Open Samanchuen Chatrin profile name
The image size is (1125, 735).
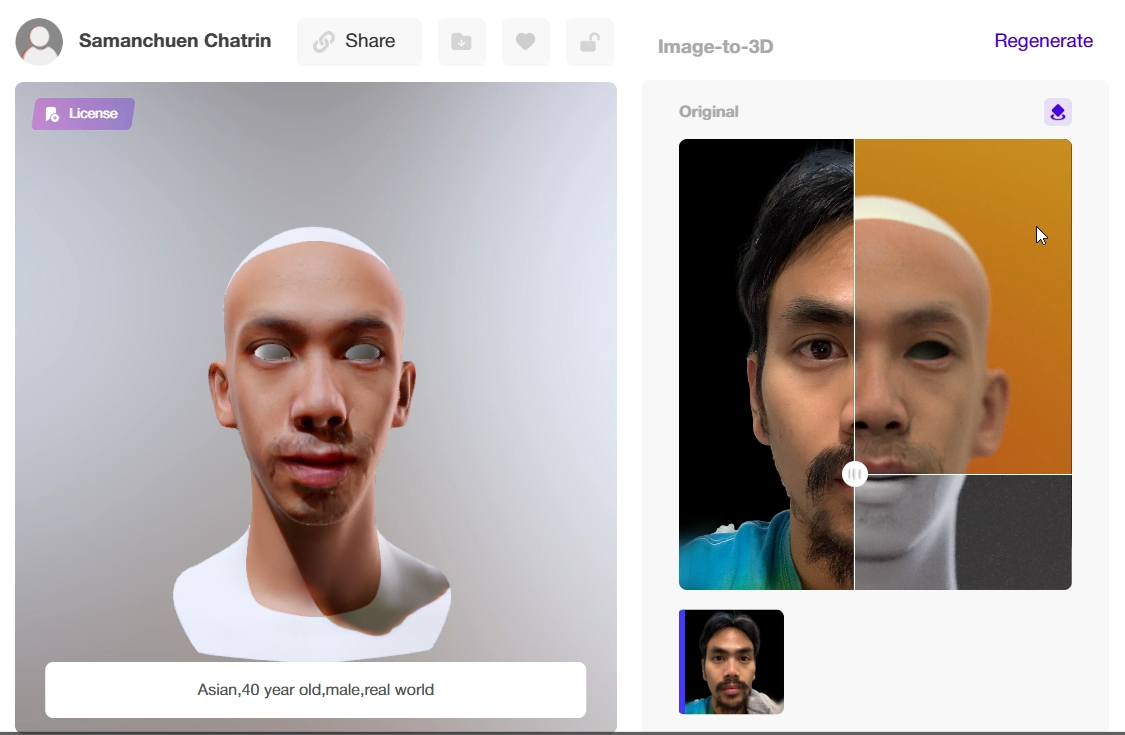175,41
